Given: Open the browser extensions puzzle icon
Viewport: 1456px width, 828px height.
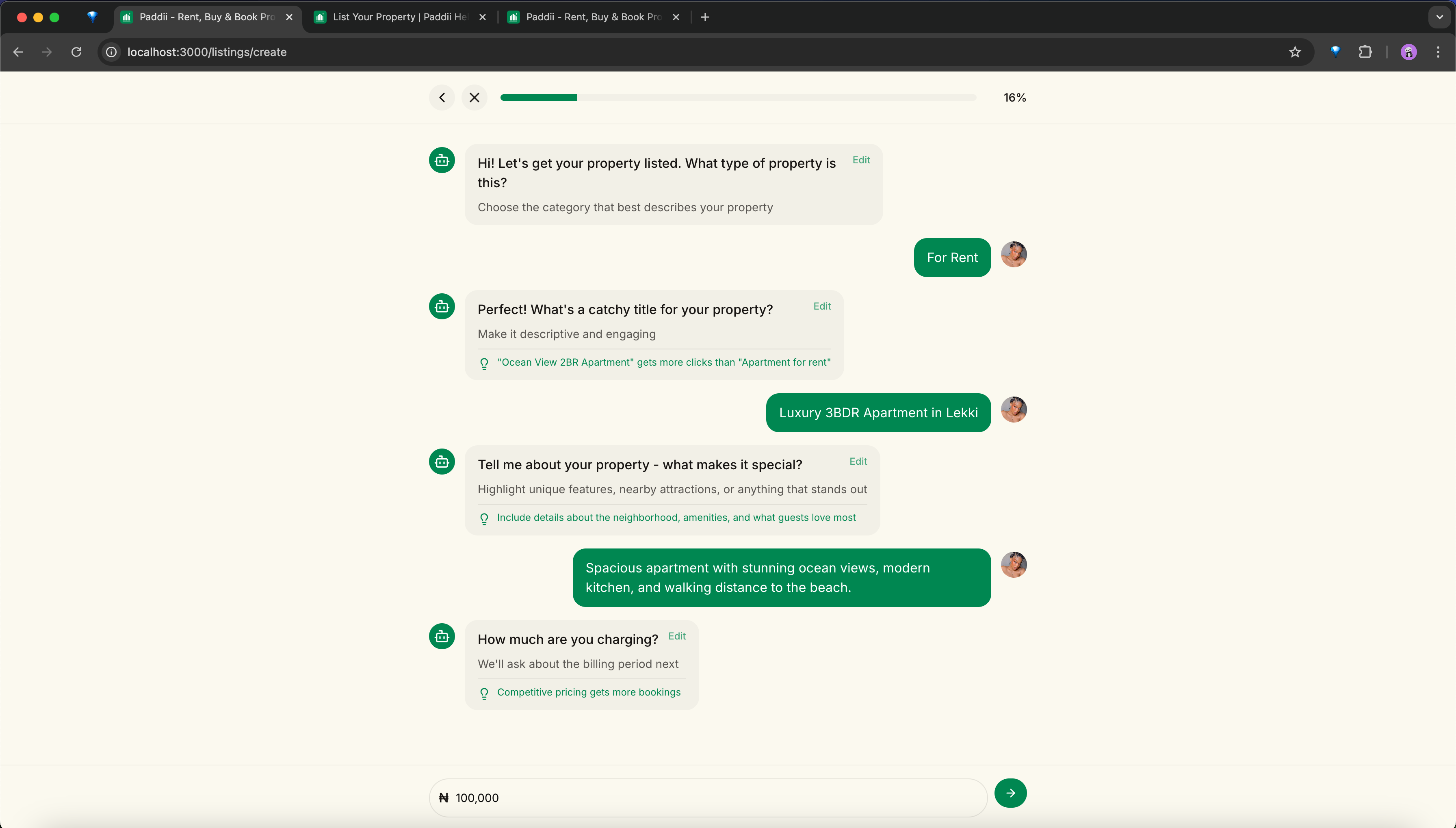Looking at the screenshot, I should (1365, 52).
